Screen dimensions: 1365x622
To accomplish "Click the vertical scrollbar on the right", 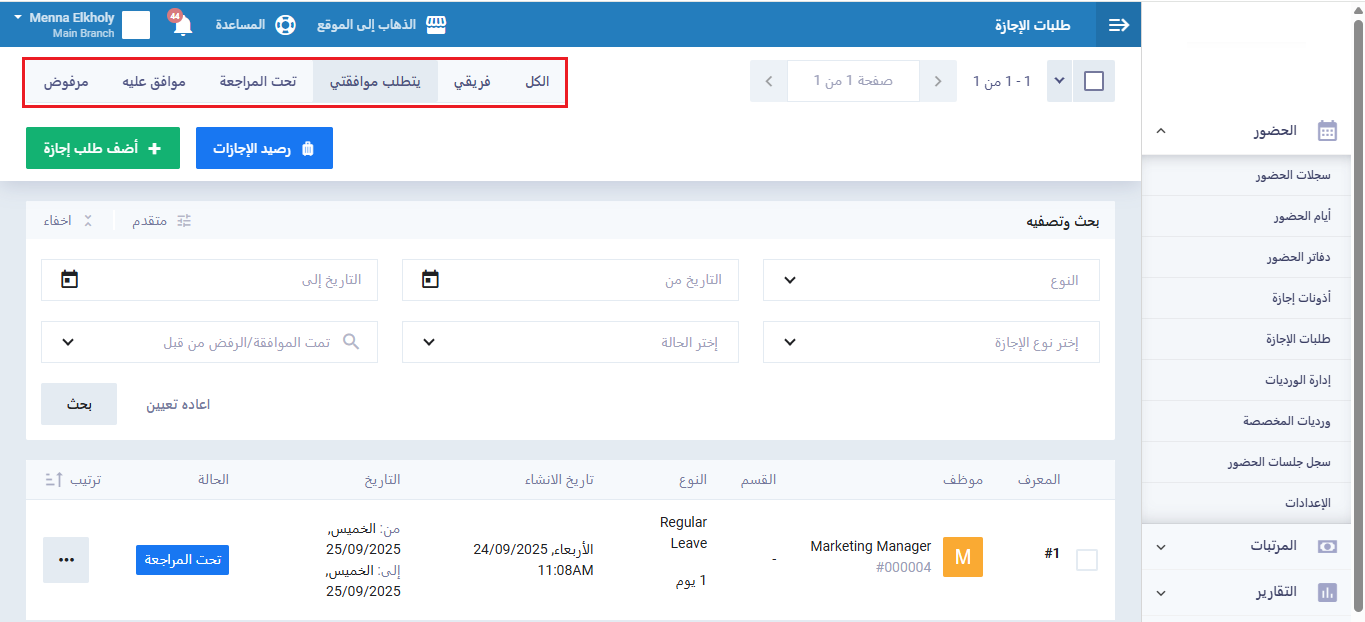I will (1357, 300).
